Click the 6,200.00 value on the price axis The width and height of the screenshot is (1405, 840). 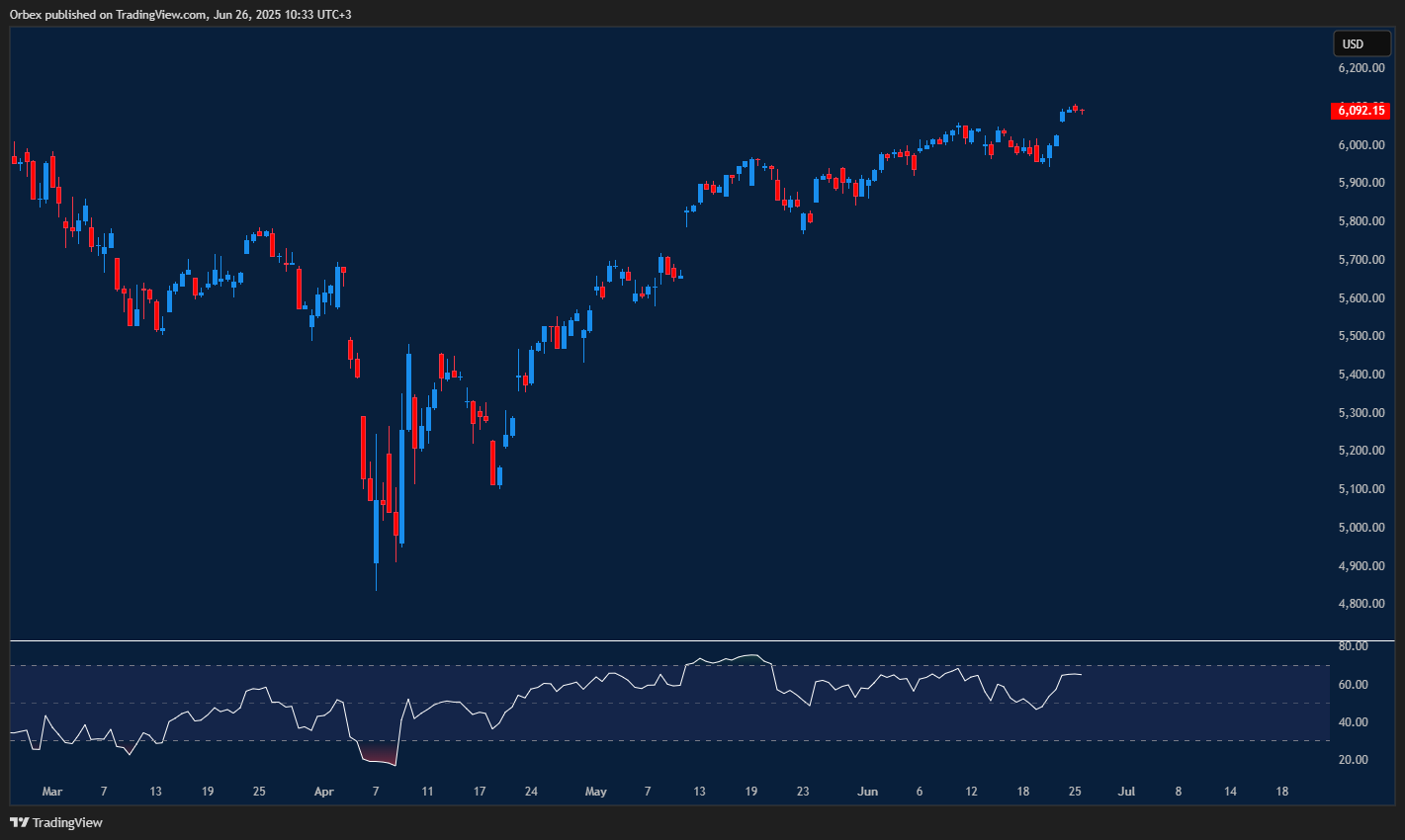click(1361, 67)
